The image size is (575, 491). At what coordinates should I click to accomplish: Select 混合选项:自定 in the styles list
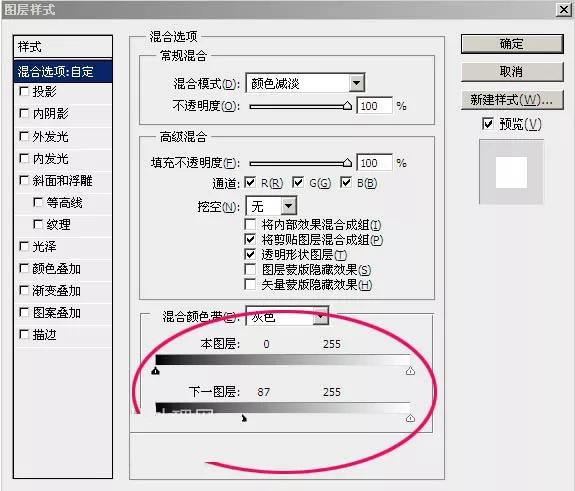(x=63, y=72)
